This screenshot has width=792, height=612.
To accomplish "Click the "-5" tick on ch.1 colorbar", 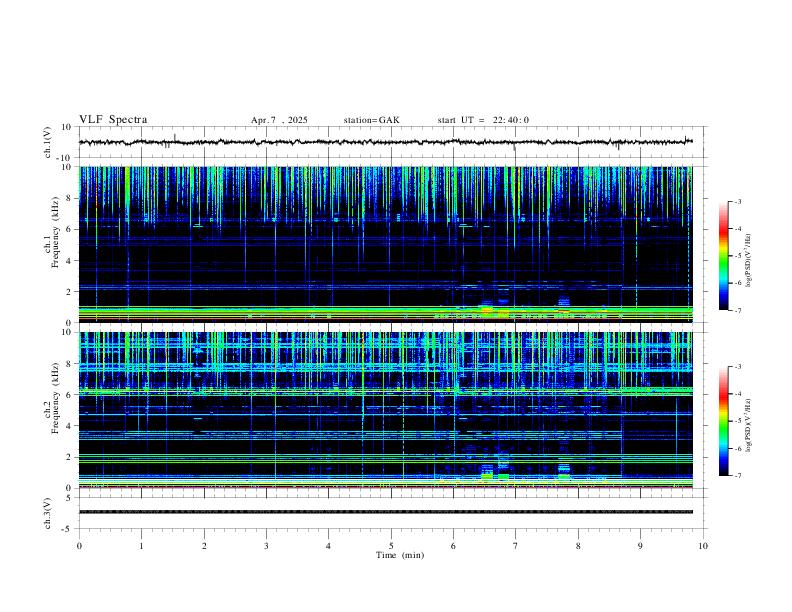I will [x=737, y=256].
